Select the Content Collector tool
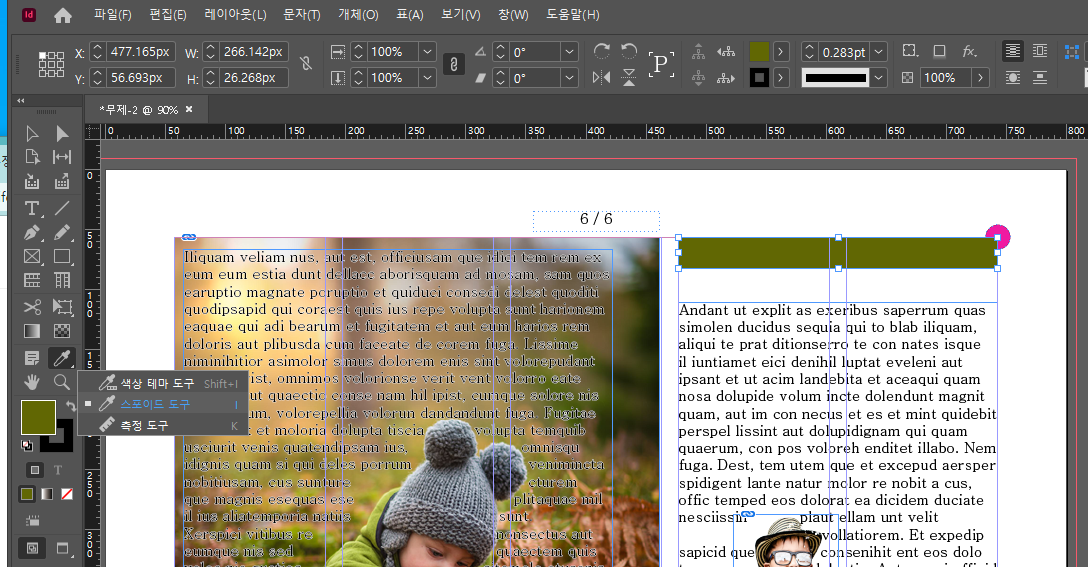 pos(32,182)
